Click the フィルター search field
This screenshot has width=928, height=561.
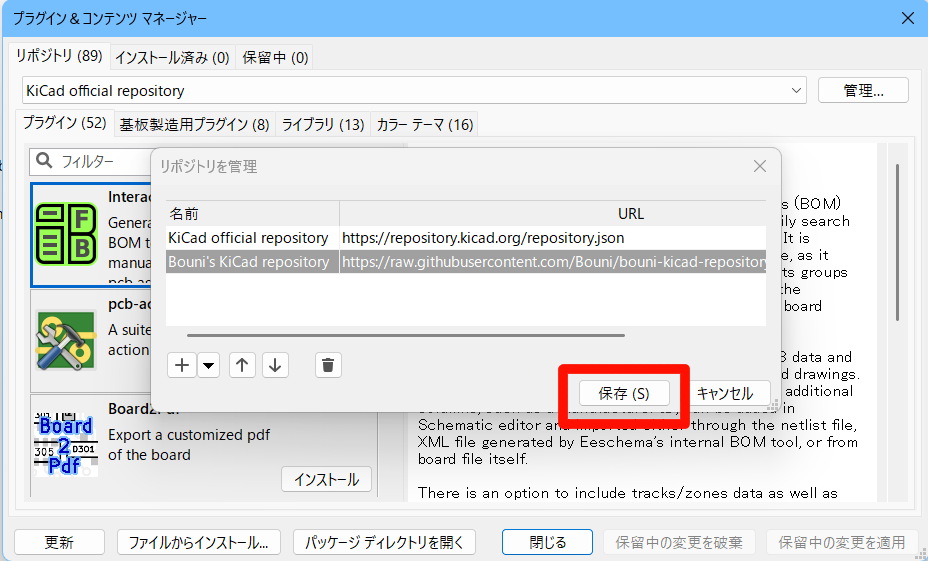point(90,161)
